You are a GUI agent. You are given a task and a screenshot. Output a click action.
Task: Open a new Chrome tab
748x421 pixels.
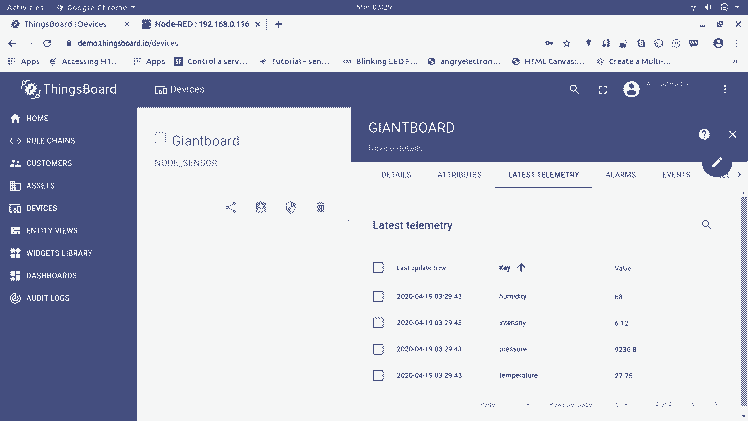[279, 24]
